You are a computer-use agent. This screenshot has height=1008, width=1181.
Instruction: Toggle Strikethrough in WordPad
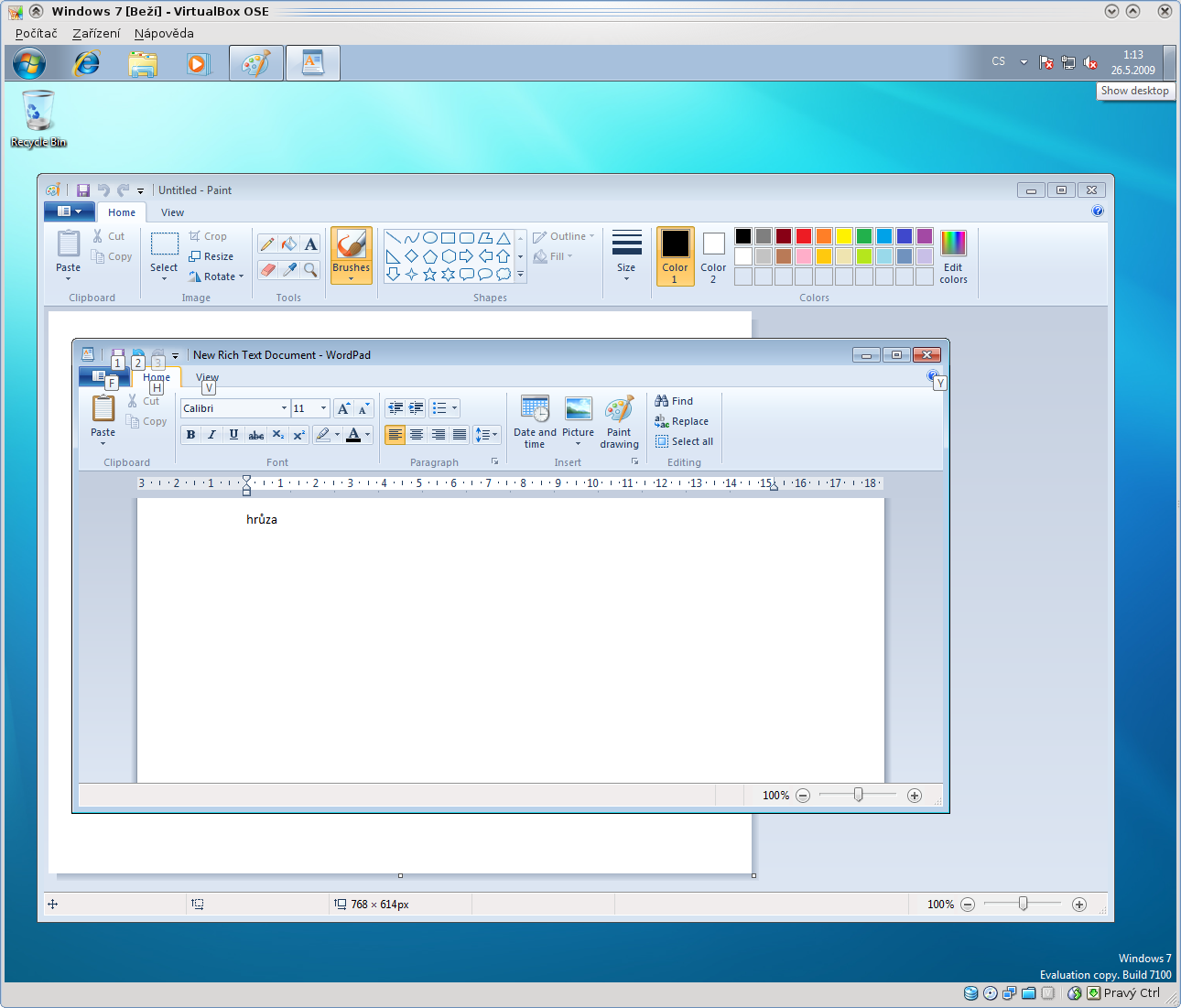(256, 435)
